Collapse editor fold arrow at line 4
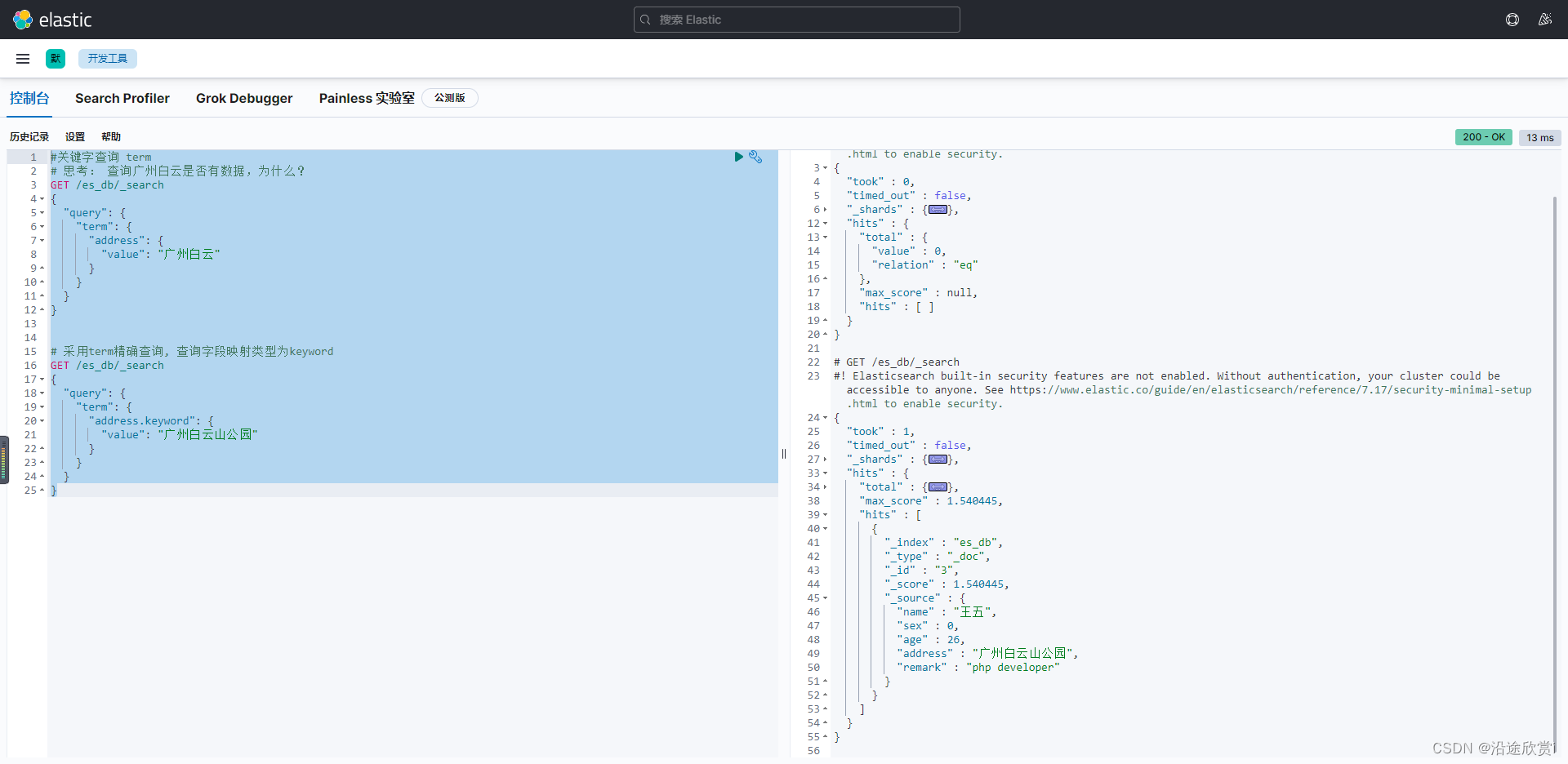 tap(42, 199)
